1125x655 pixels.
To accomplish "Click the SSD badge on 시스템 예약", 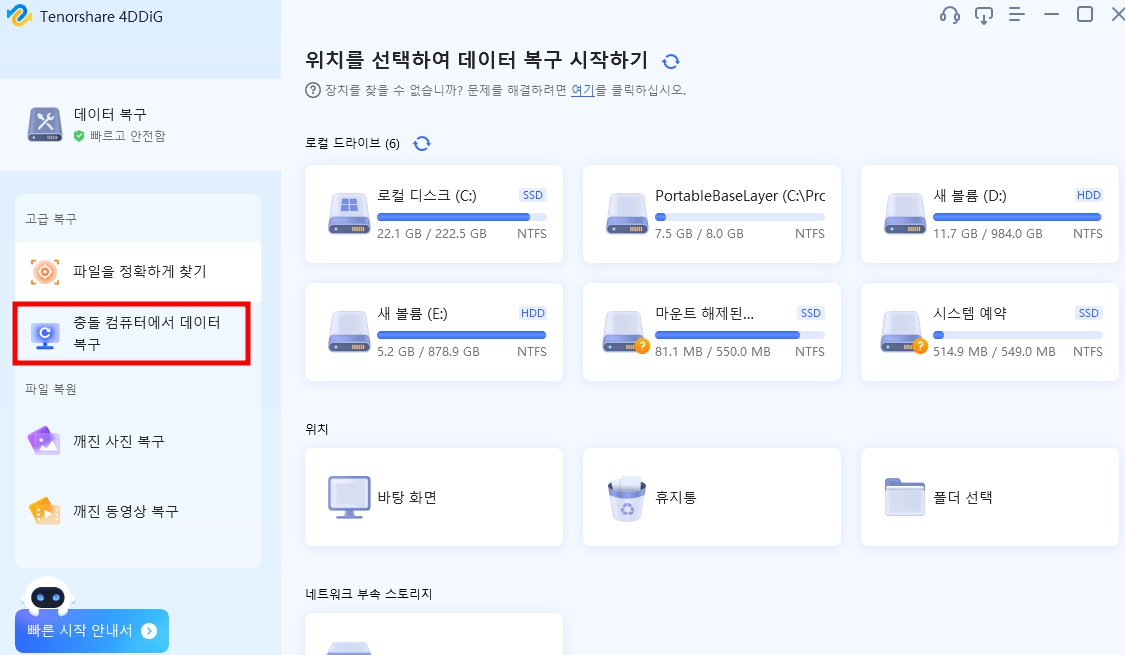I will pyautogui.click(x=1088, y=313).
